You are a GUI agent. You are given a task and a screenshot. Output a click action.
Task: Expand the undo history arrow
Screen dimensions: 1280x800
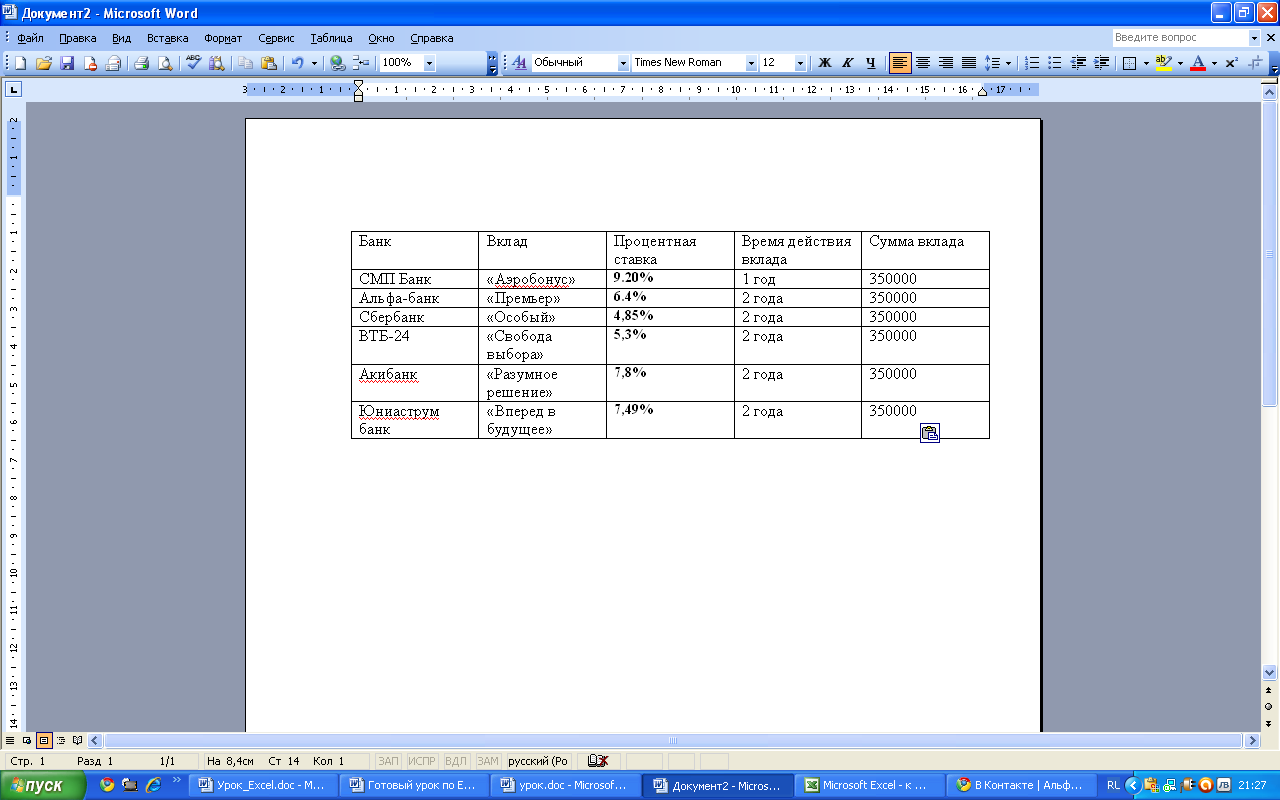pyautogui.click(x=314, y=62)
